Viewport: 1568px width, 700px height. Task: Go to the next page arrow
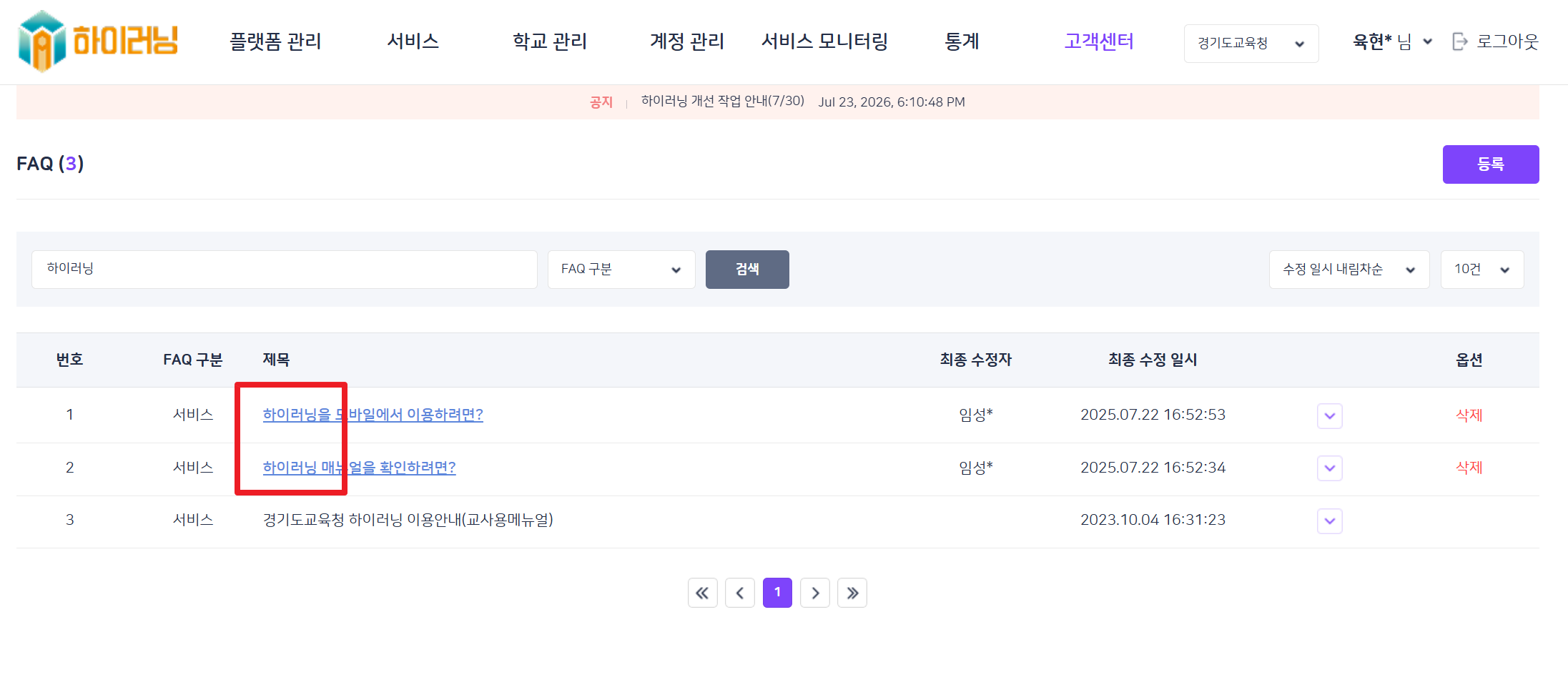815,593
